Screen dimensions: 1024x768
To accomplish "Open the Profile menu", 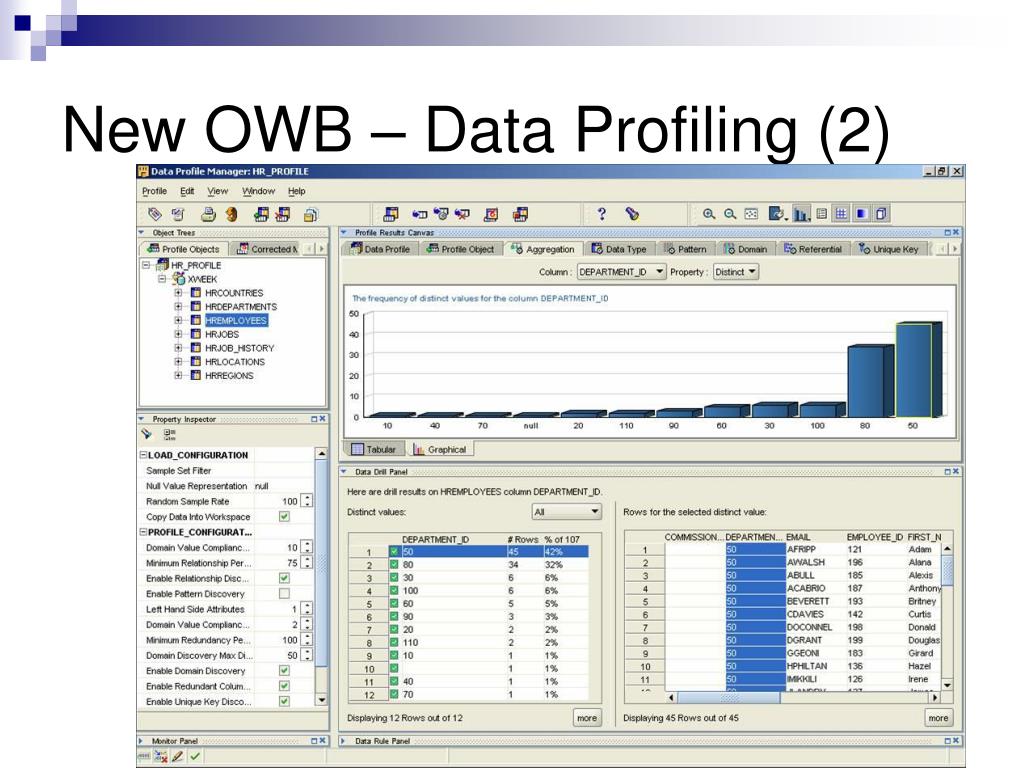I will 154,191.
